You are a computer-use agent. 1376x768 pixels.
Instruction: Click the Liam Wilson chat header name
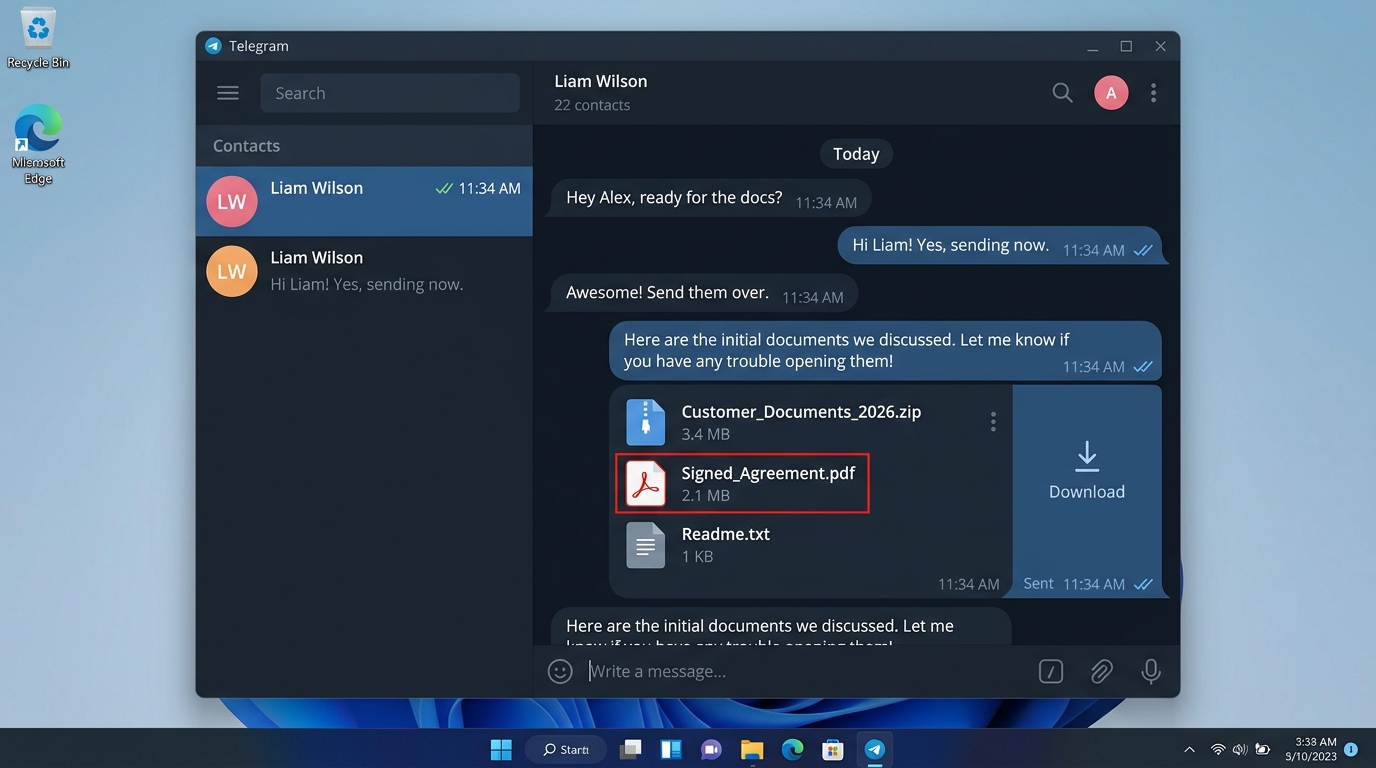(600, 81)
